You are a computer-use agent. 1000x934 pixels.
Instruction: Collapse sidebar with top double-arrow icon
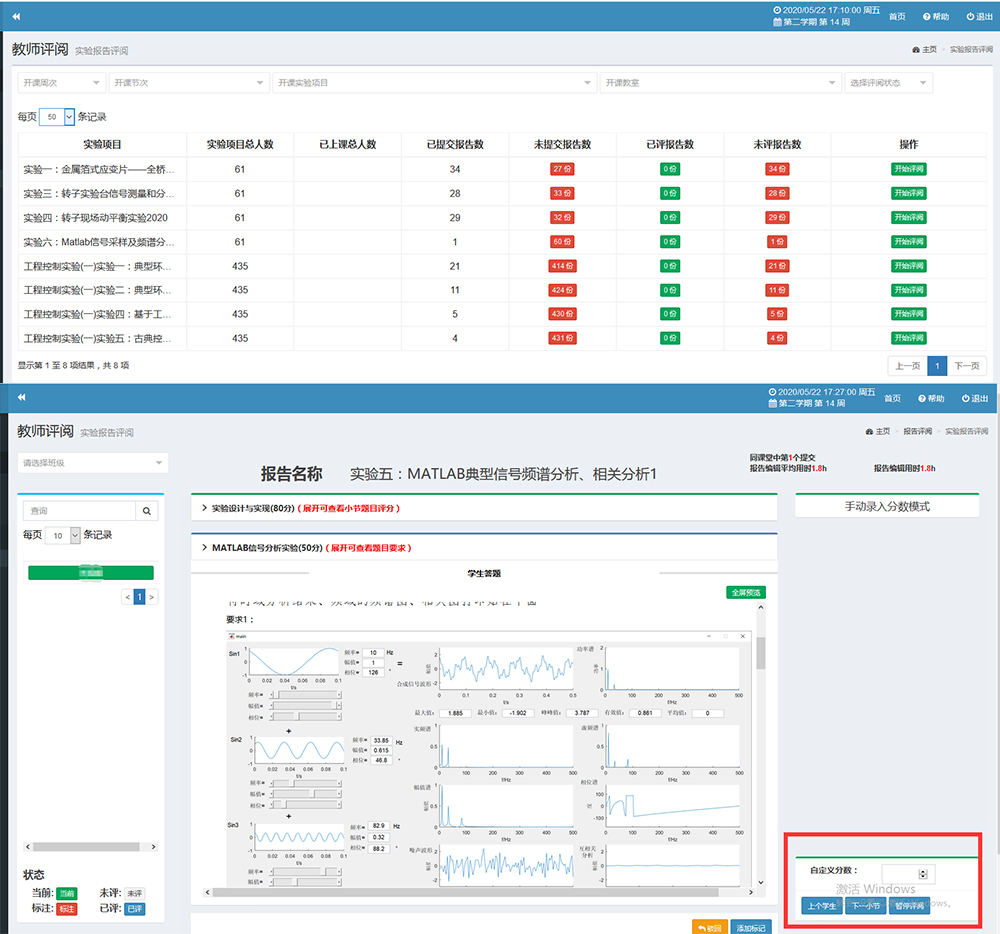(16, 17)
